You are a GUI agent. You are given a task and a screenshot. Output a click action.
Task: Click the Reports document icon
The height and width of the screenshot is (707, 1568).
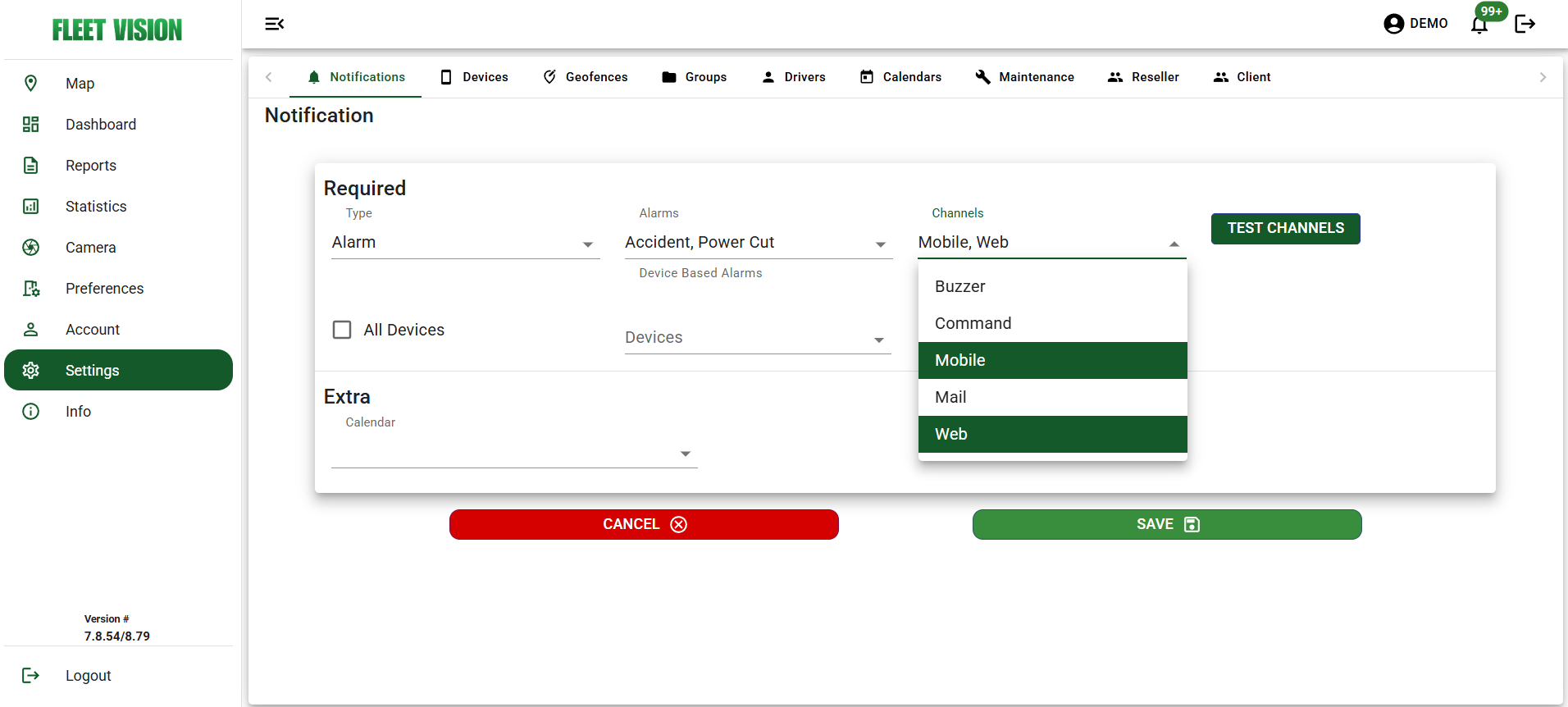30,165
